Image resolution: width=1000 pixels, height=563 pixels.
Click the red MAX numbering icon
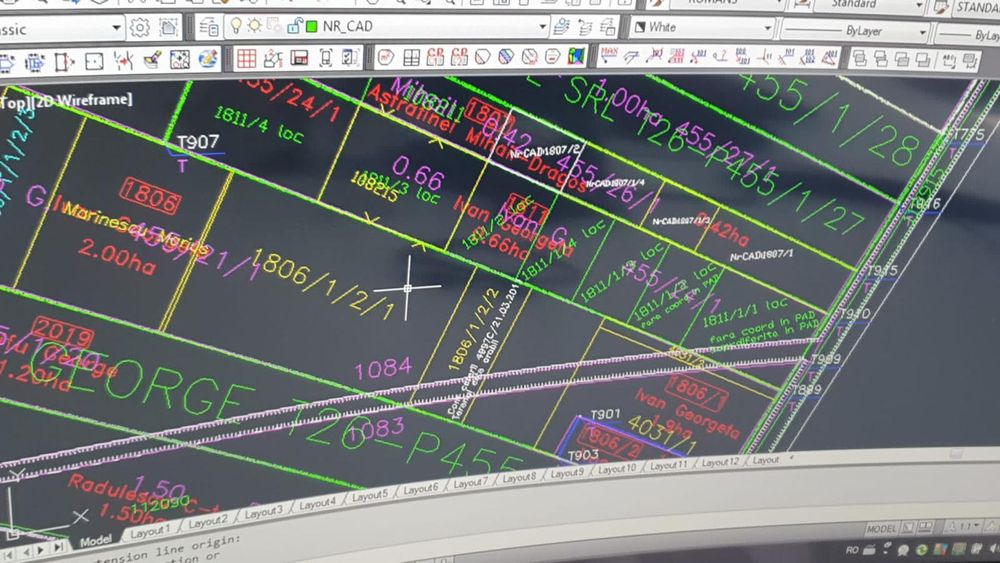609,55
